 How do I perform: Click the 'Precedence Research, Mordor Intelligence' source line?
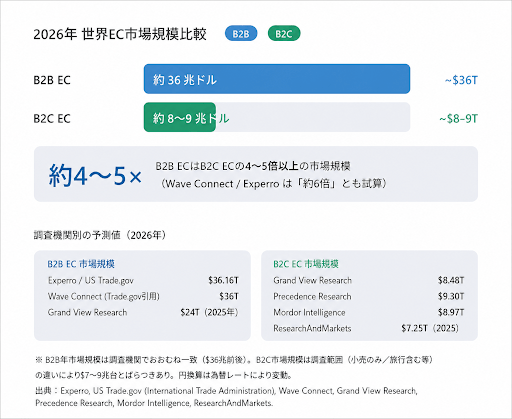154,403
